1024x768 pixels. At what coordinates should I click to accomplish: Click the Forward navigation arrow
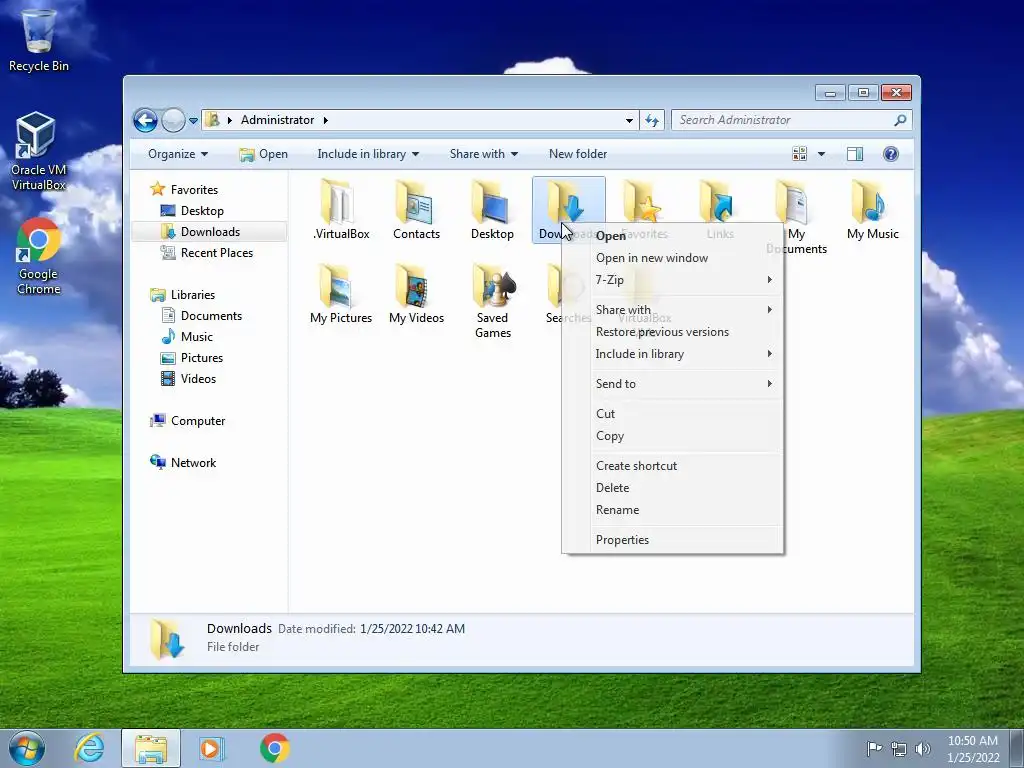pyautogui.click(x=173, y=120)
